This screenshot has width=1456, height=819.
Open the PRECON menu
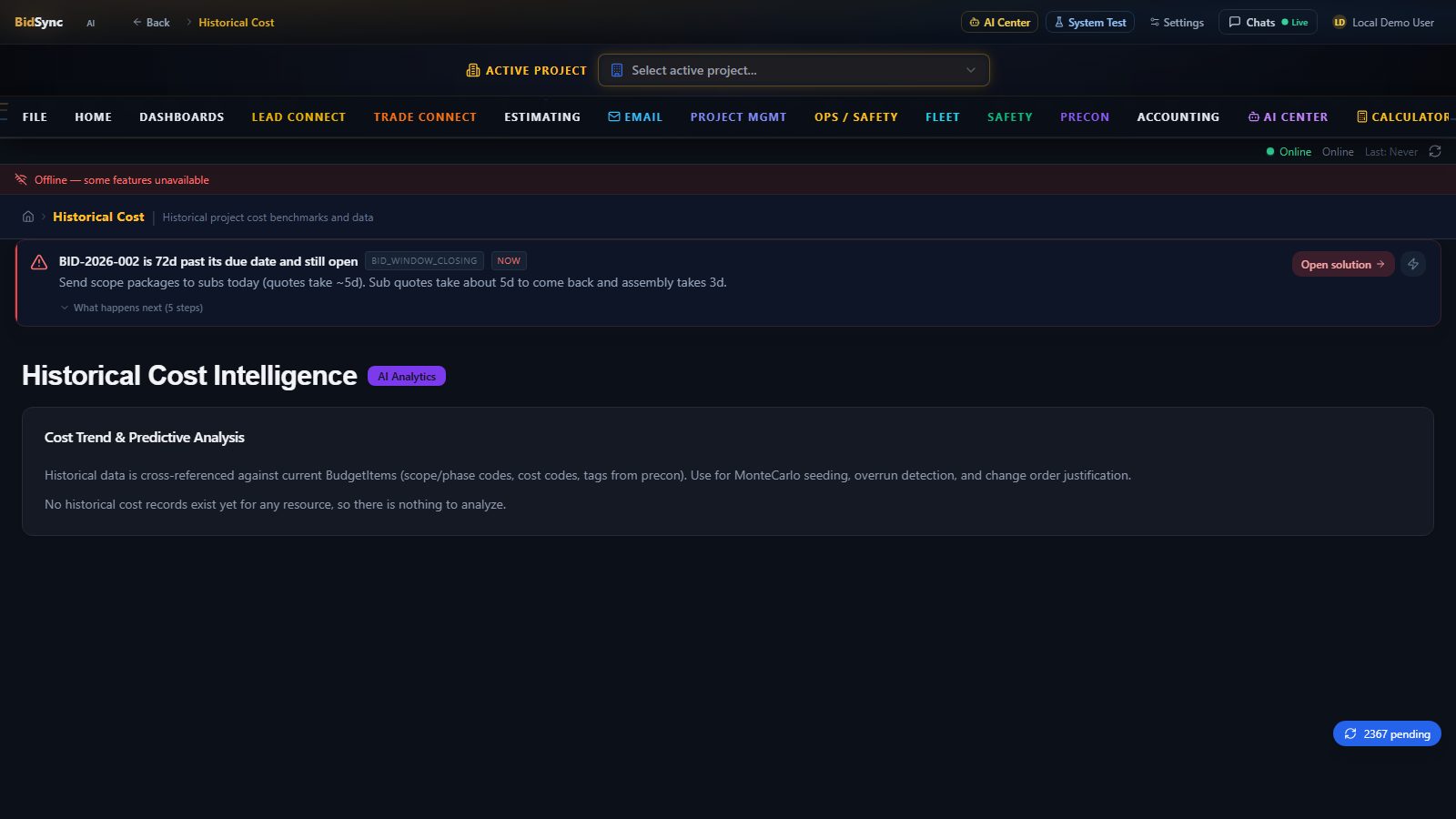point(1085,116)
